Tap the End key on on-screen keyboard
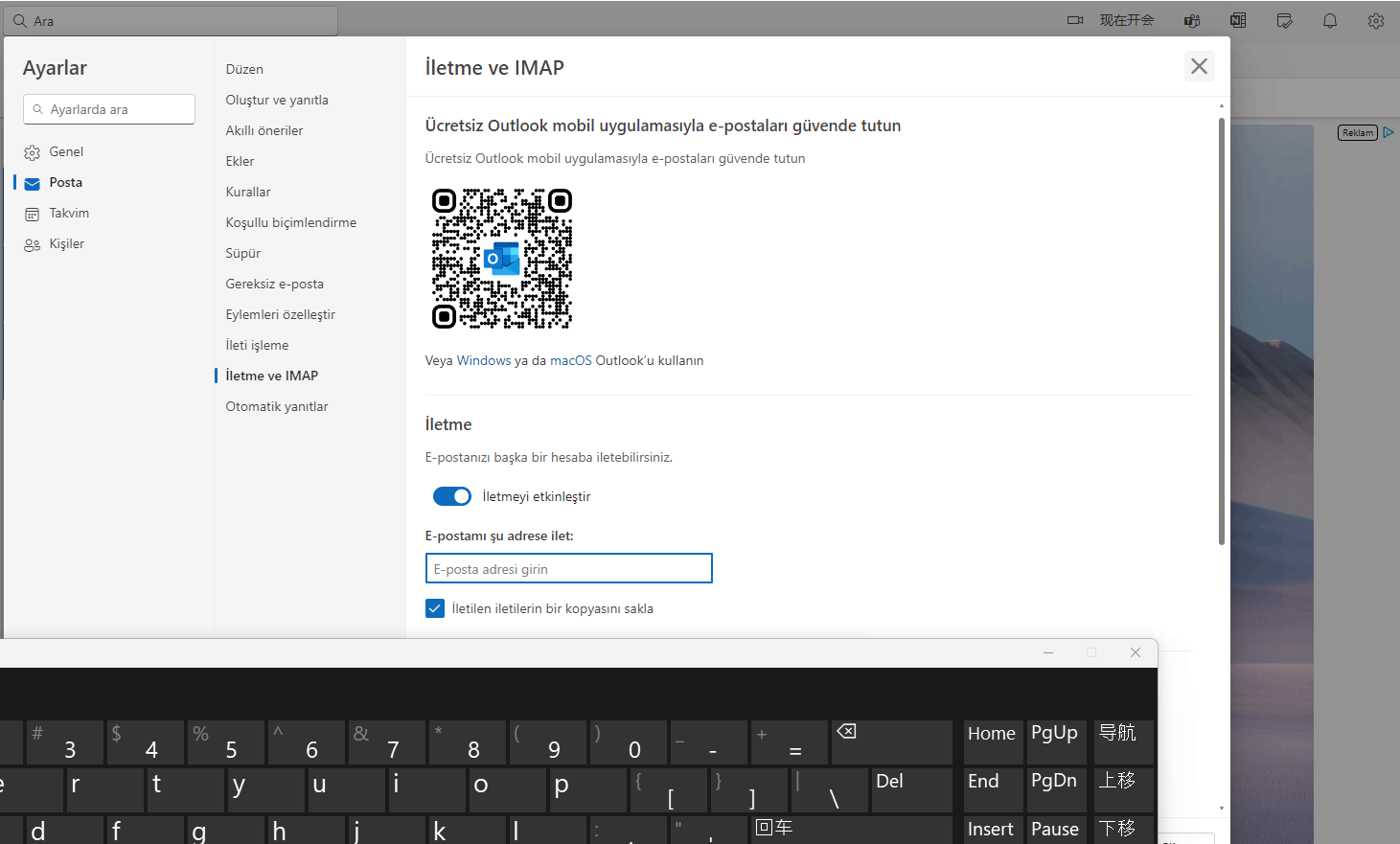1400x844 pixels. 993,790
